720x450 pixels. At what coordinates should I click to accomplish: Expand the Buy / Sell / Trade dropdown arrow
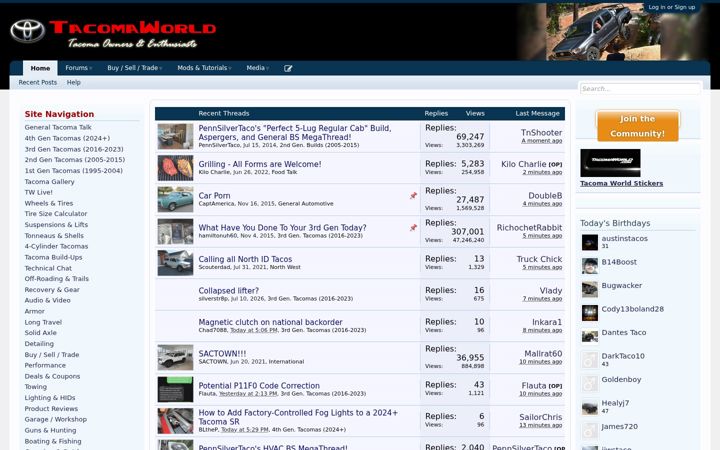point(161,68)
